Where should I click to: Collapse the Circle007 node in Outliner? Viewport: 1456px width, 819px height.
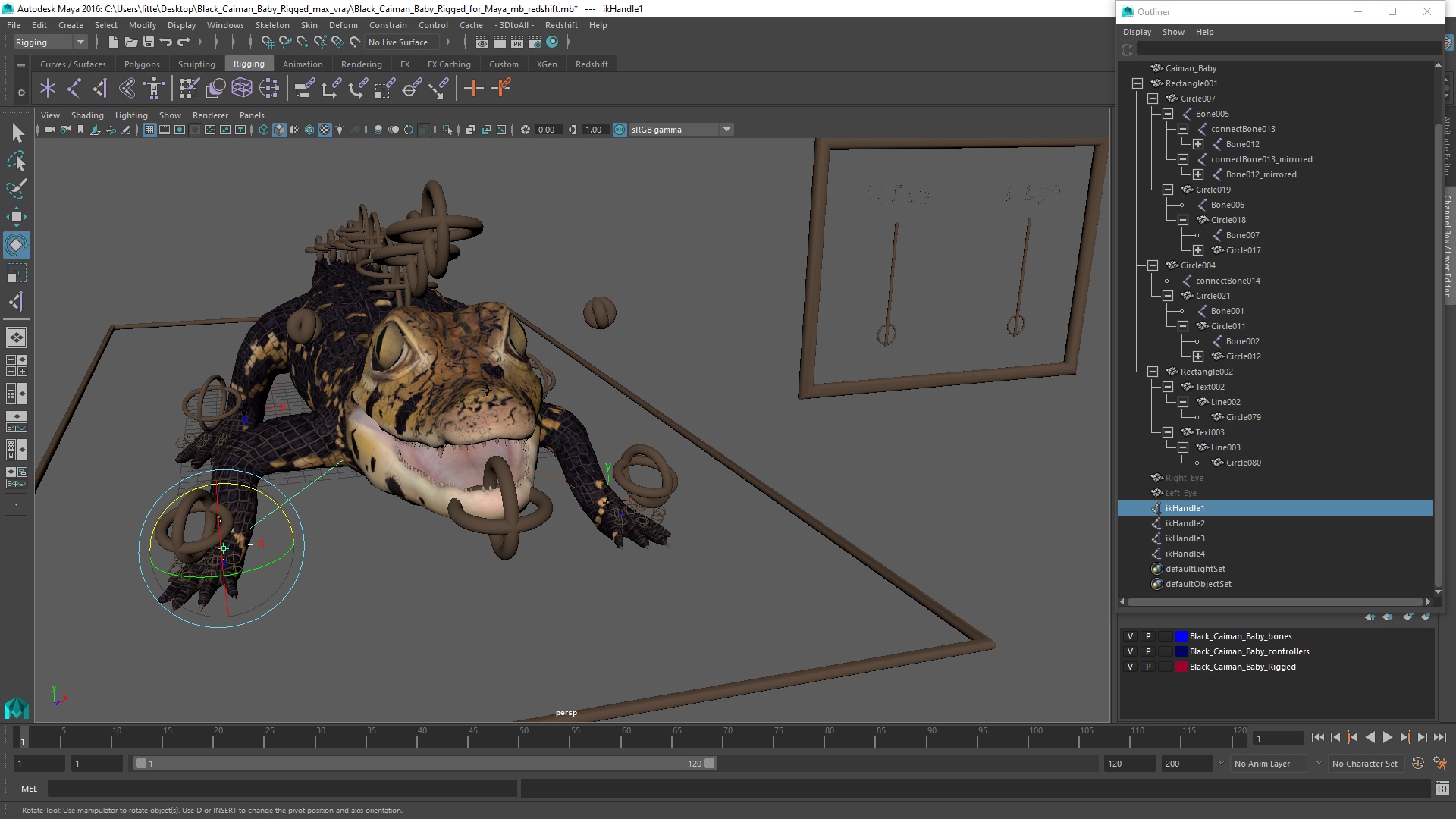click(x=1153, y=99)
